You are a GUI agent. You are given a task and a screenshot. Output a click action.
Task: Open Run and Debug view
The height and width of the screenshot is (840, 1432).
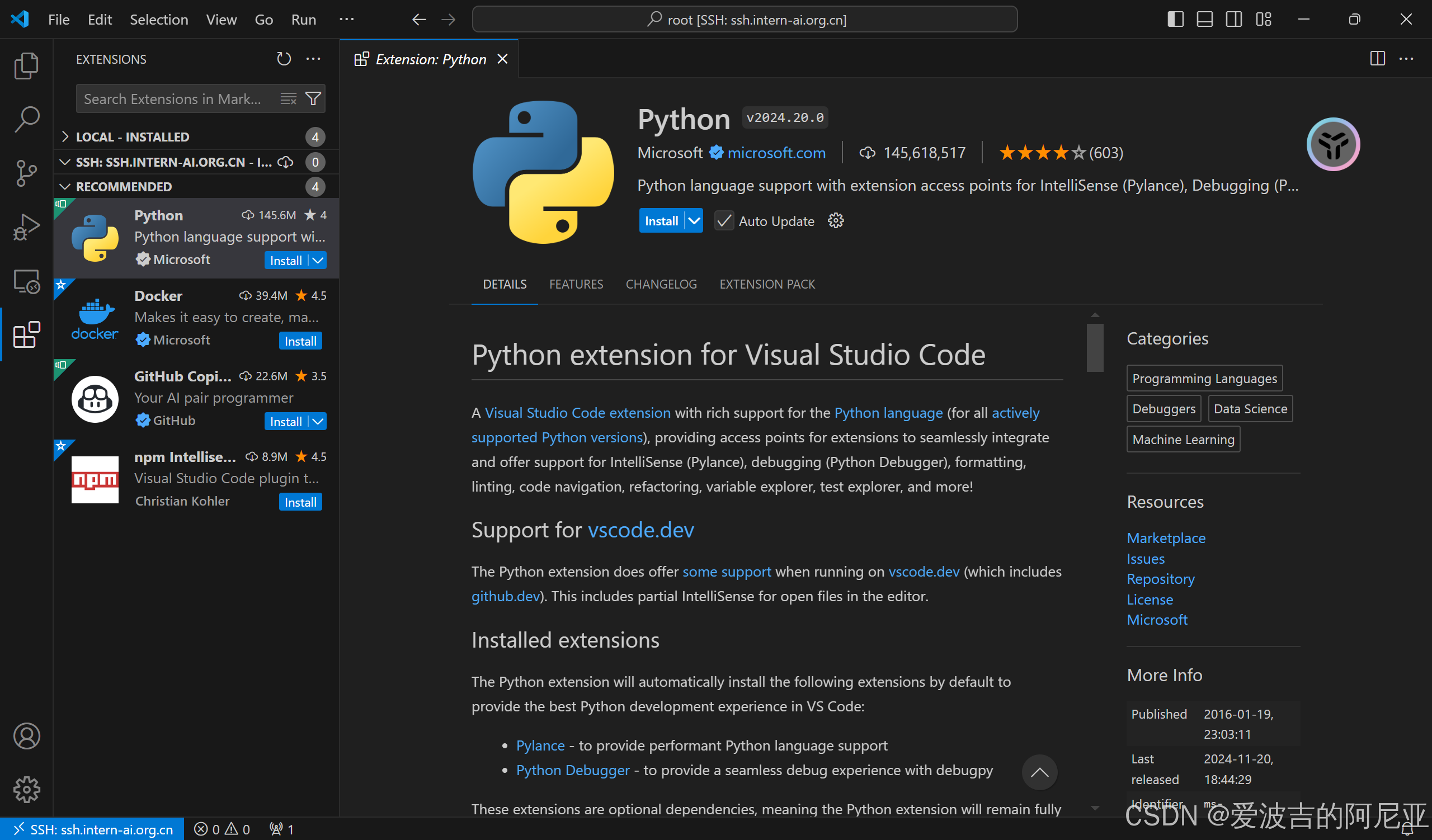(26, 226)
